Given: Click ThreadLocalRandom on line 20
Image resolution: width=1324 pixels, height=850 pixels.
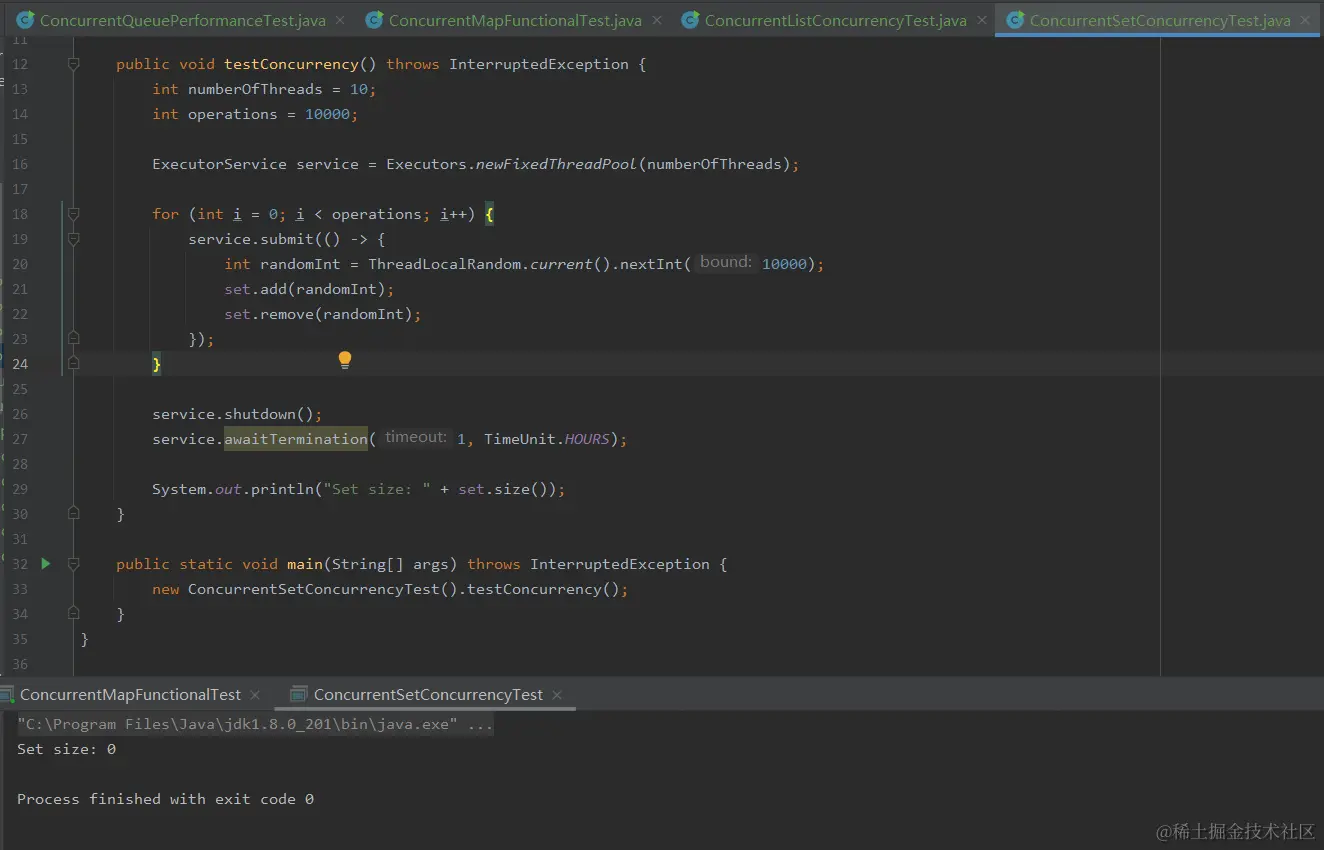Looking at the screenshot, I should pyautogui.click(x=445, y=264).
